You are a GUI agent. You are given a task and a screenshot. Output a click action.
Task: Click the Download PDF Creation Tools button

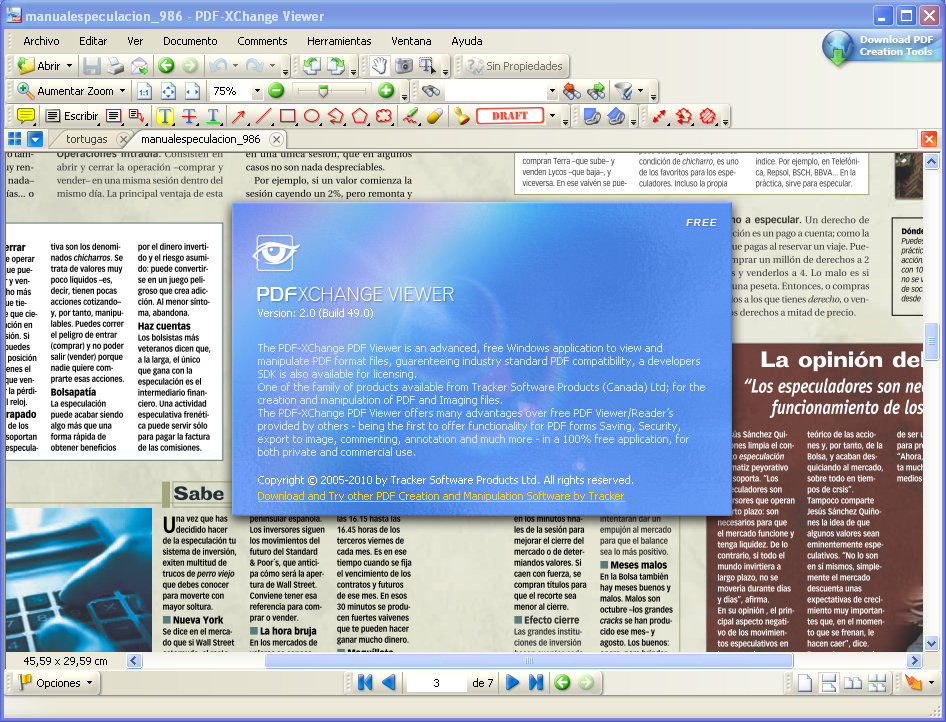(x=881, y=47)
